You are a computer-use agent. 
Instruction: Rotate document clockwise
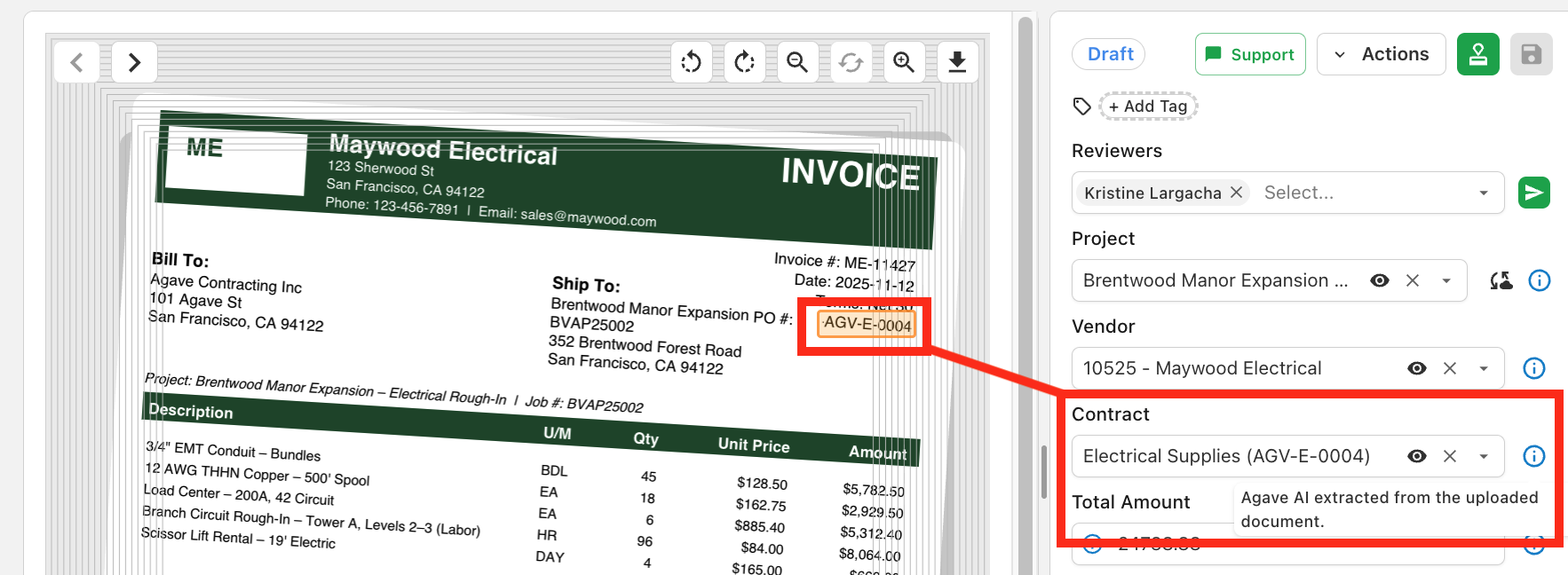[x=744, y=62]
